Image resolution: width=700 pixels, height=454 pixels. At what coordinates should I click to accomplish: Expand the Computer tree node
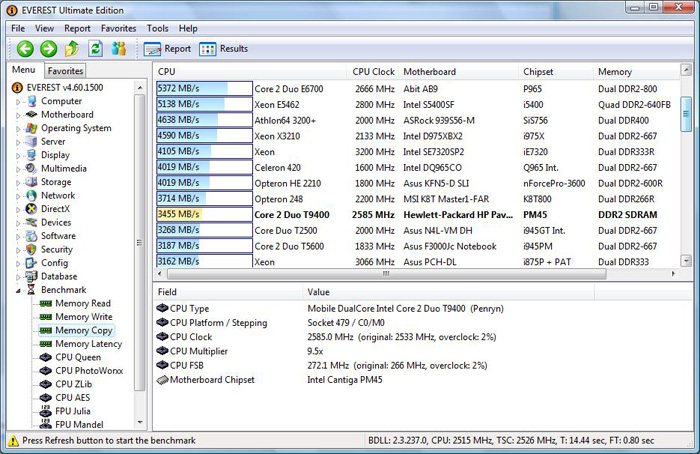17,101
